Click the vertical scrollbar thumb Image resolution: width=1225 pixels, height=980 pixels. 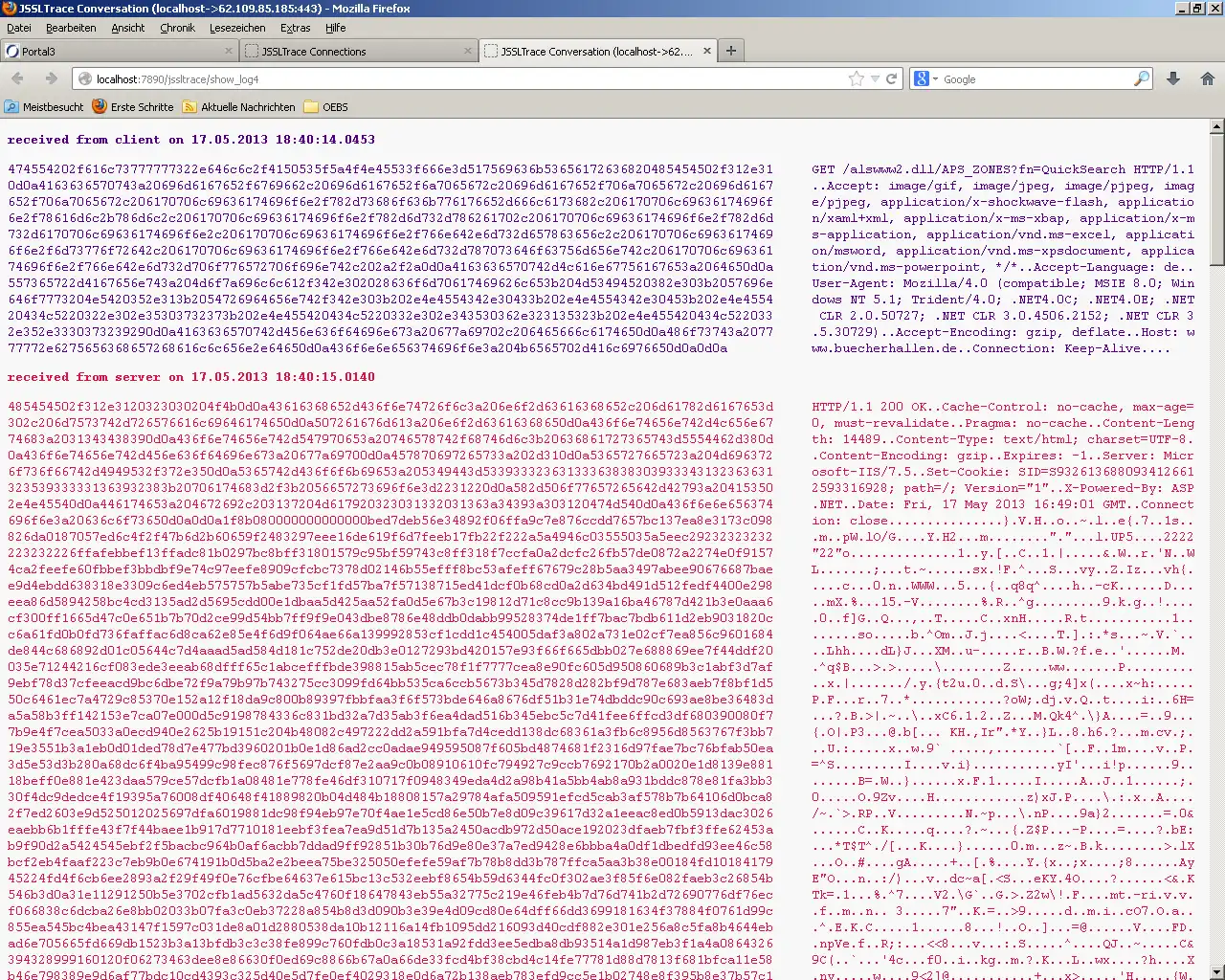[x=1216, y=199]
